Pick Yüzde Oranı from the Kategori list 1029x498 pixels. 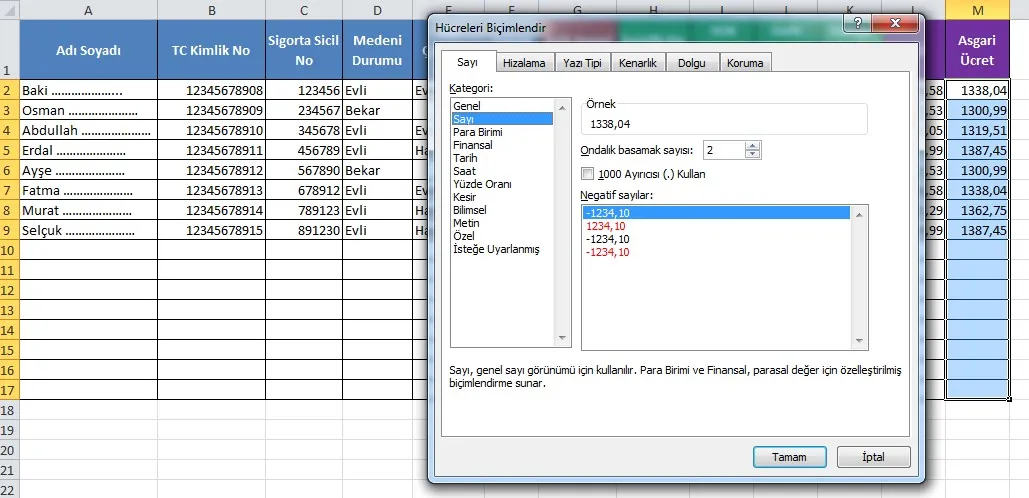(482, 184)
